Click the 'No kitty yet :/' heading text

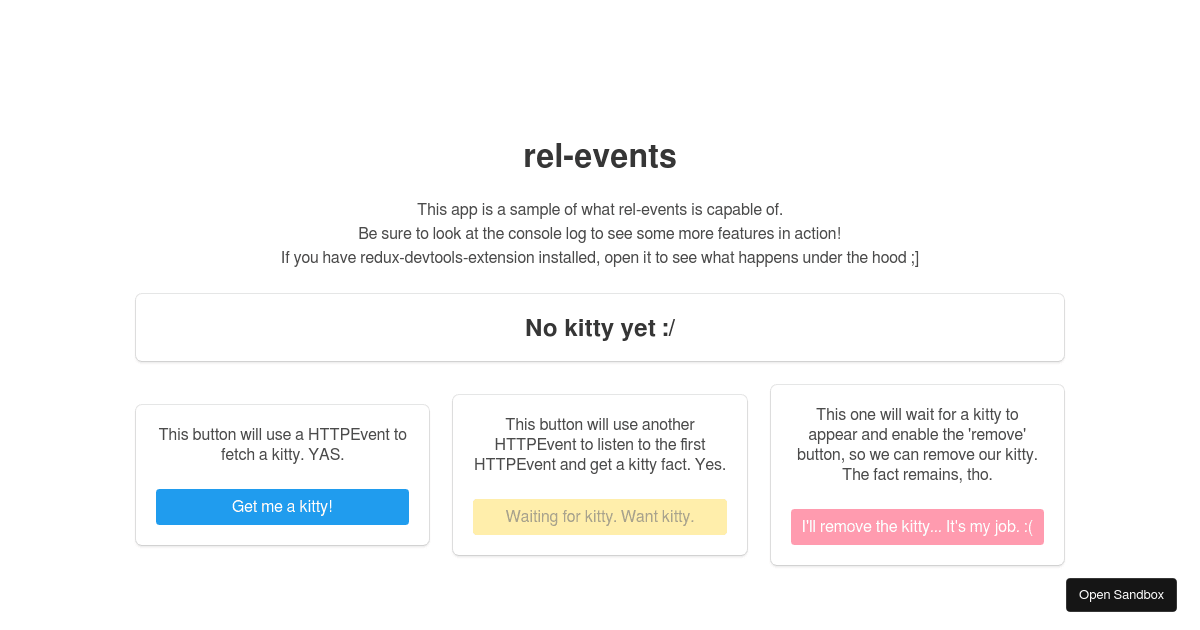tap(599, 327)
